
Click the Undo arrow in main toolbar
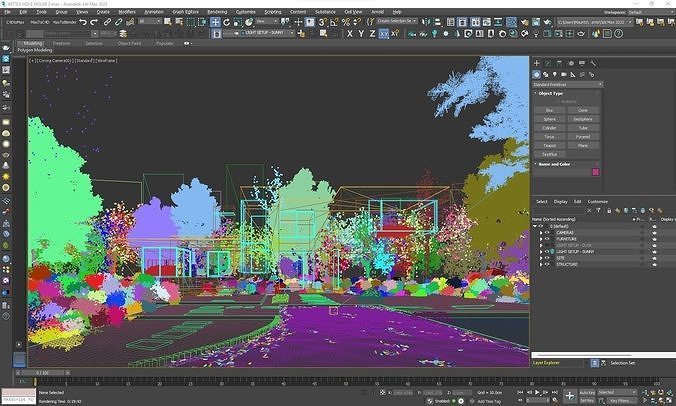83,22
